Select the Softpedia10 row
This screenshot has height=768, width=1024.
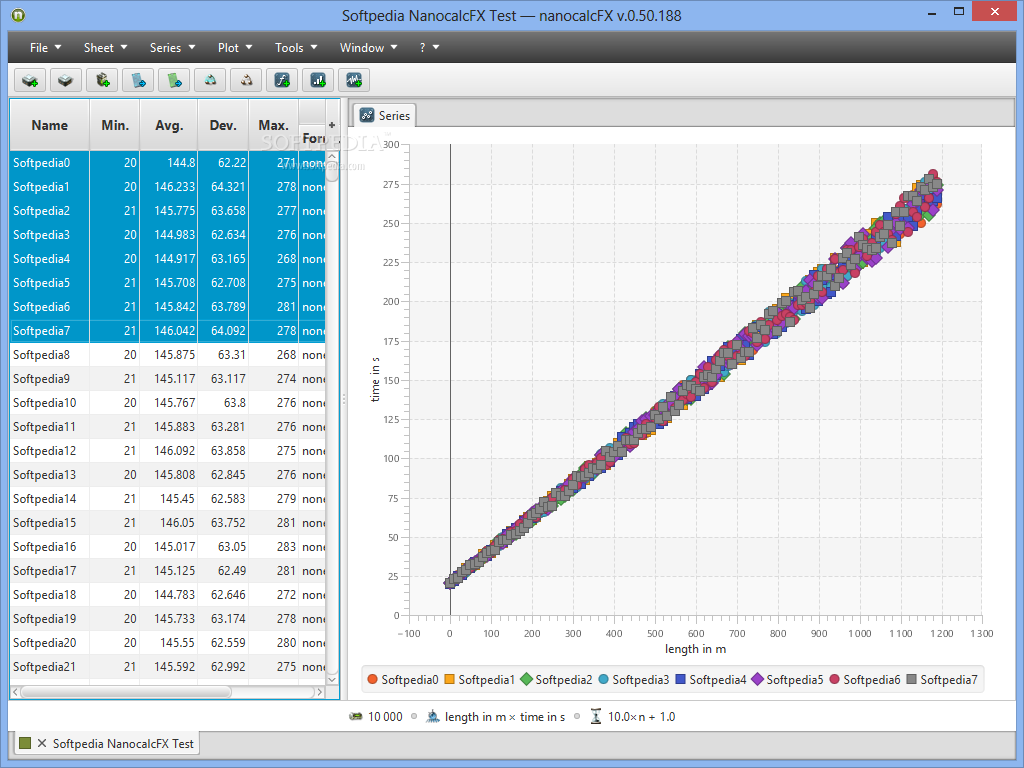168,402
